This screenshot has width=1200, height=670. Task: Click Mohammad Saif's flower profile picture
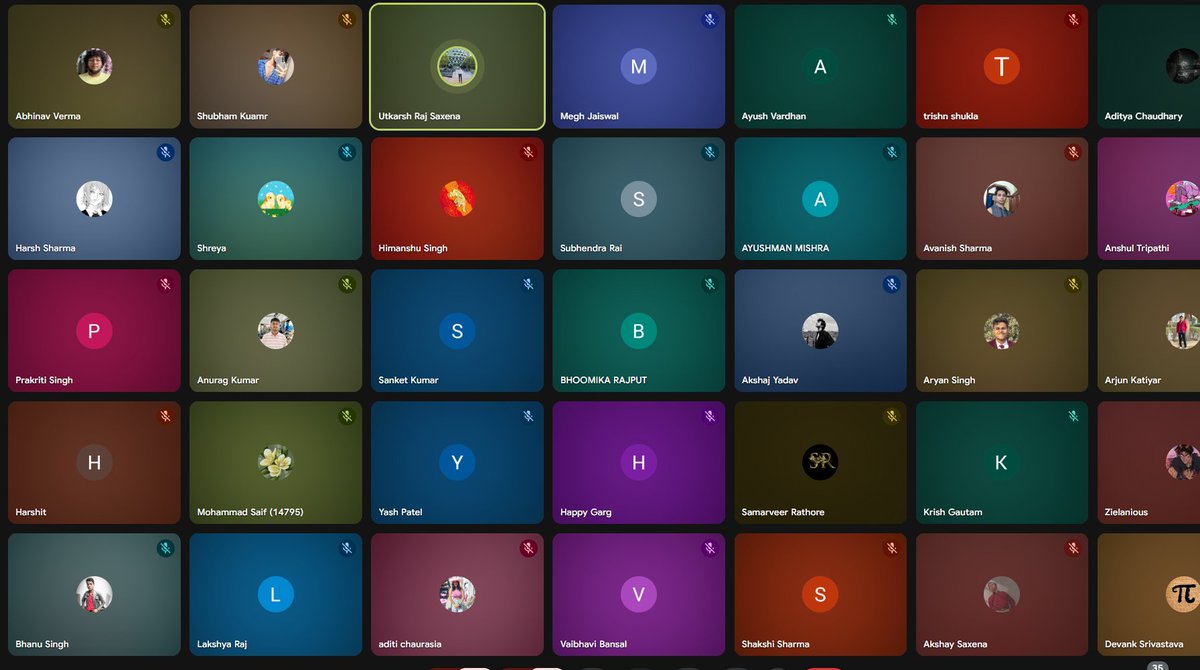click(x=275, y=462)
